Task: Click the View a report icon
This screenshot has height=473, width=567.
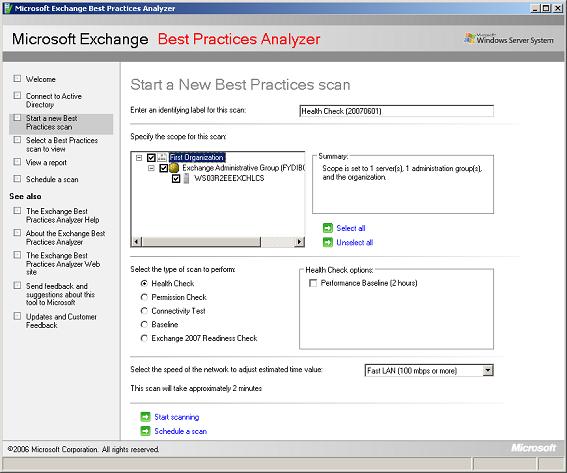Action: [x=17, y=162]
